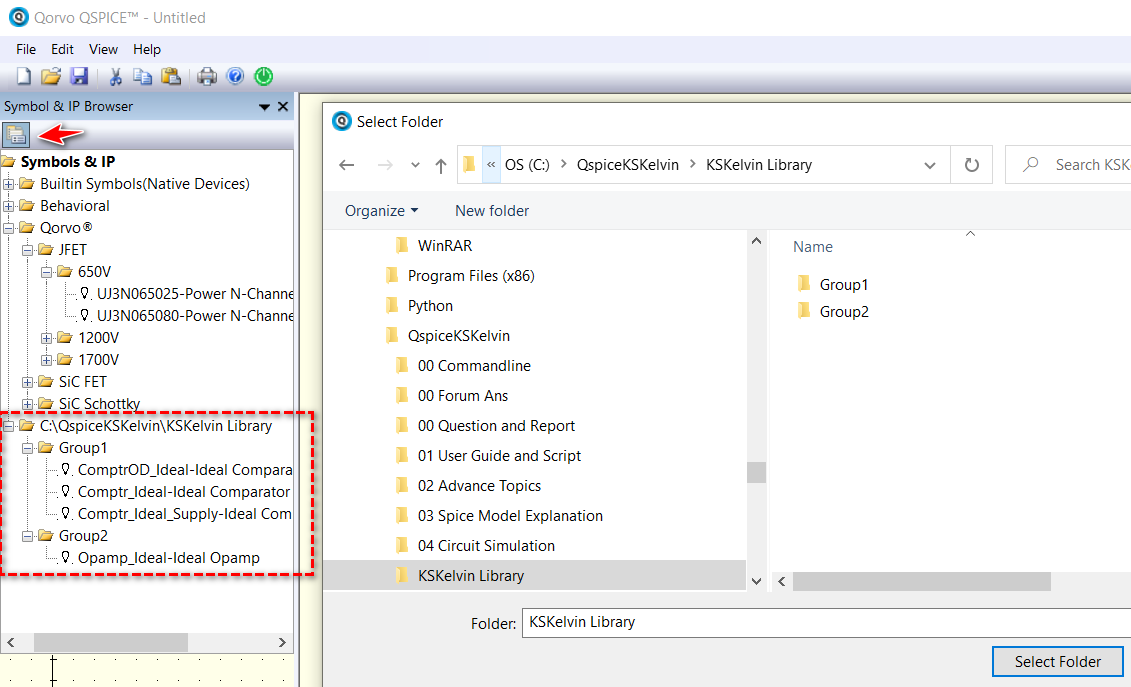Click the Copy toolbar icon
Viewport: 1131px width, 687px height.
tap(142, 76)
